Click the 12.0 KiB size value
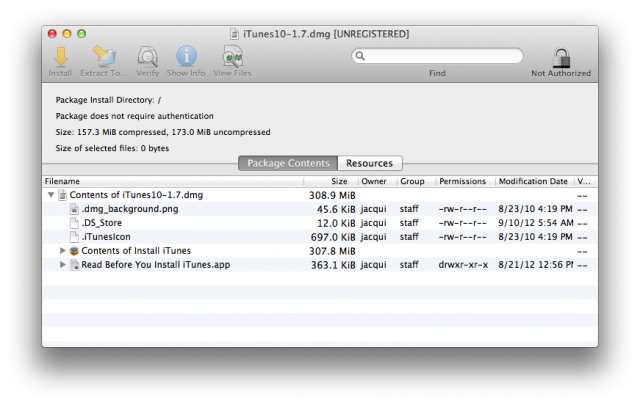The width and height of the screenshot is (640, 405). point(336,223)
